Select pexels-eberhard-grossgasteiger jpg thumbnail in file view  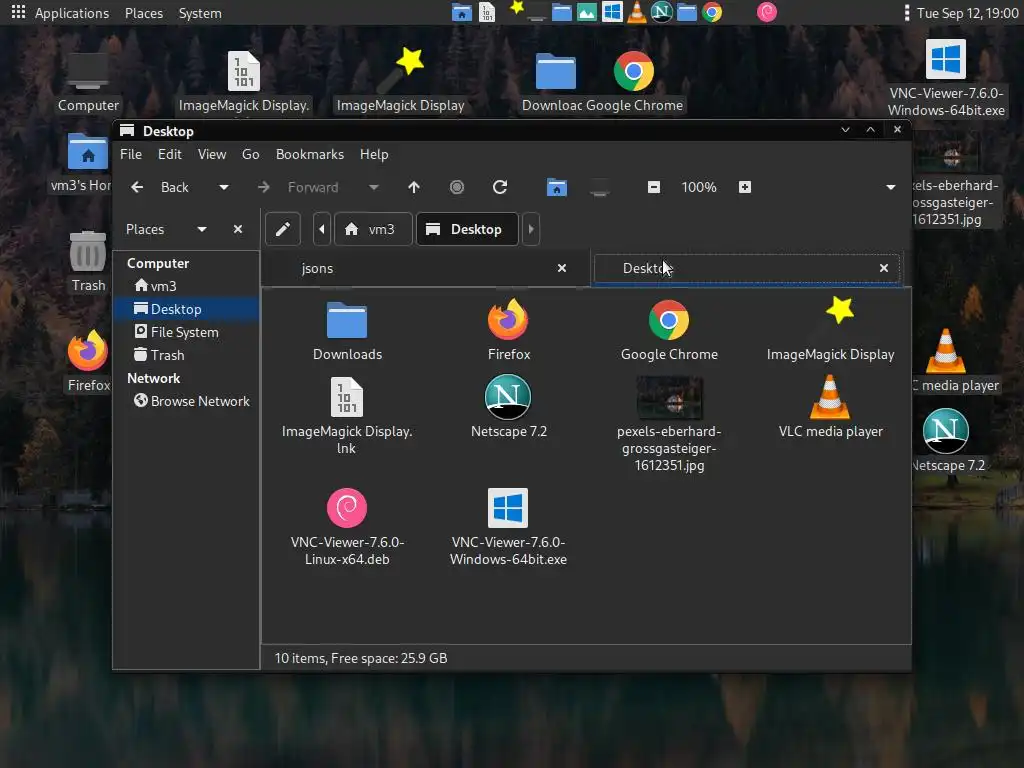tap(669, 397)
